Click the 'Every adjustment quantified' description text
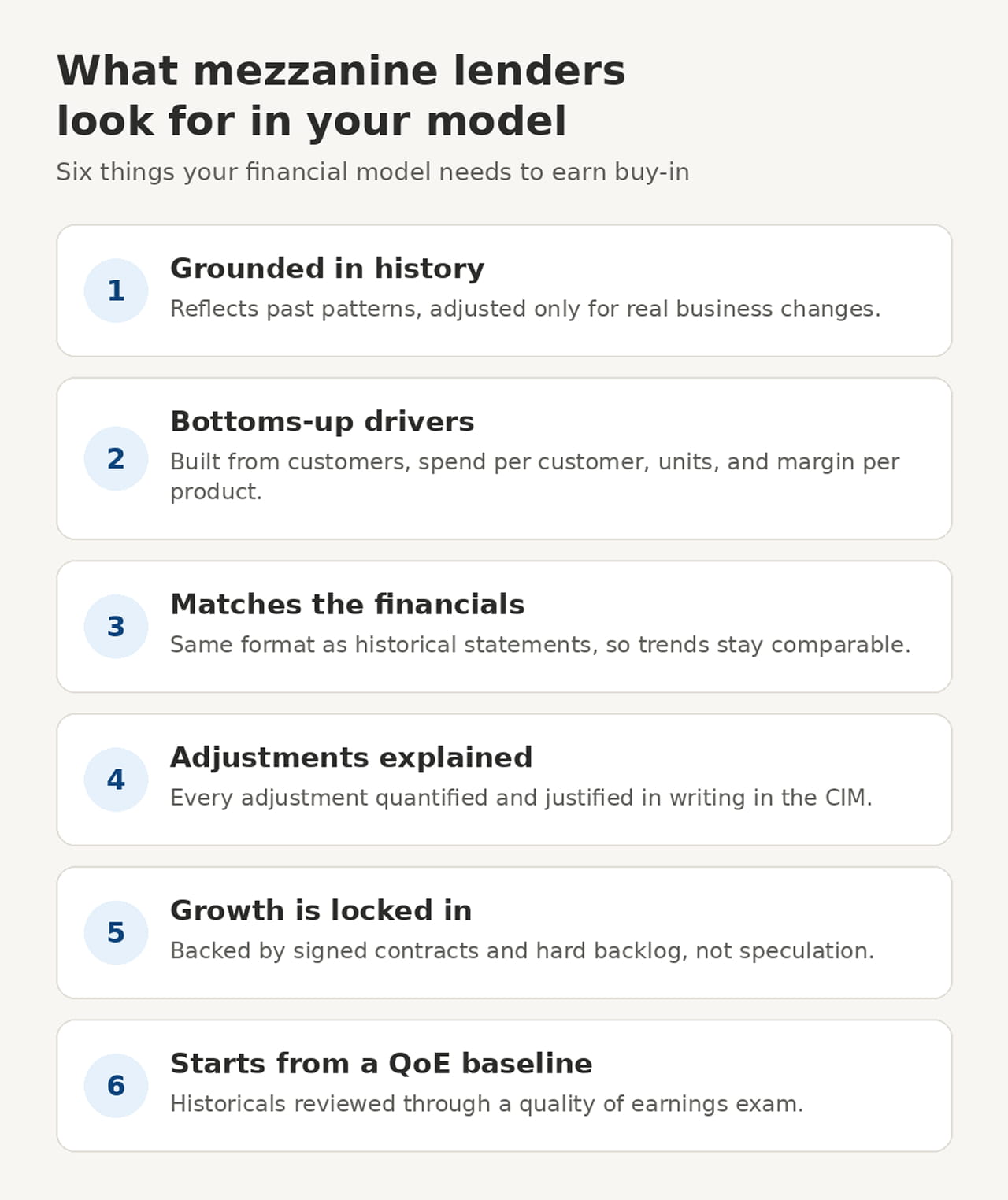The height and width of the screenshot is (1200, 1008). (521, 798)
